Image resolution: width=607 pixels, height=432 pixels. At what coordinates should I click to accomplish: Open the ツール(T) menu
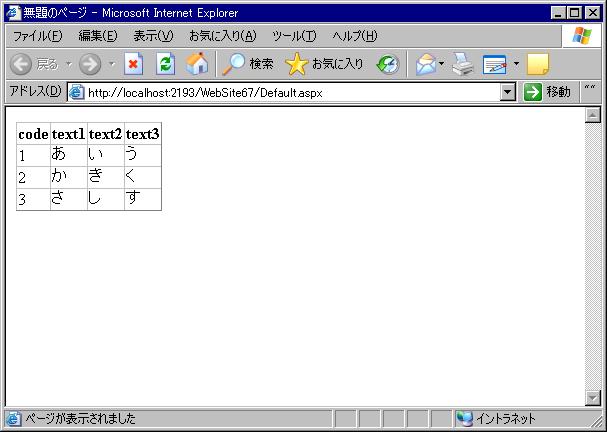(294, 36)
